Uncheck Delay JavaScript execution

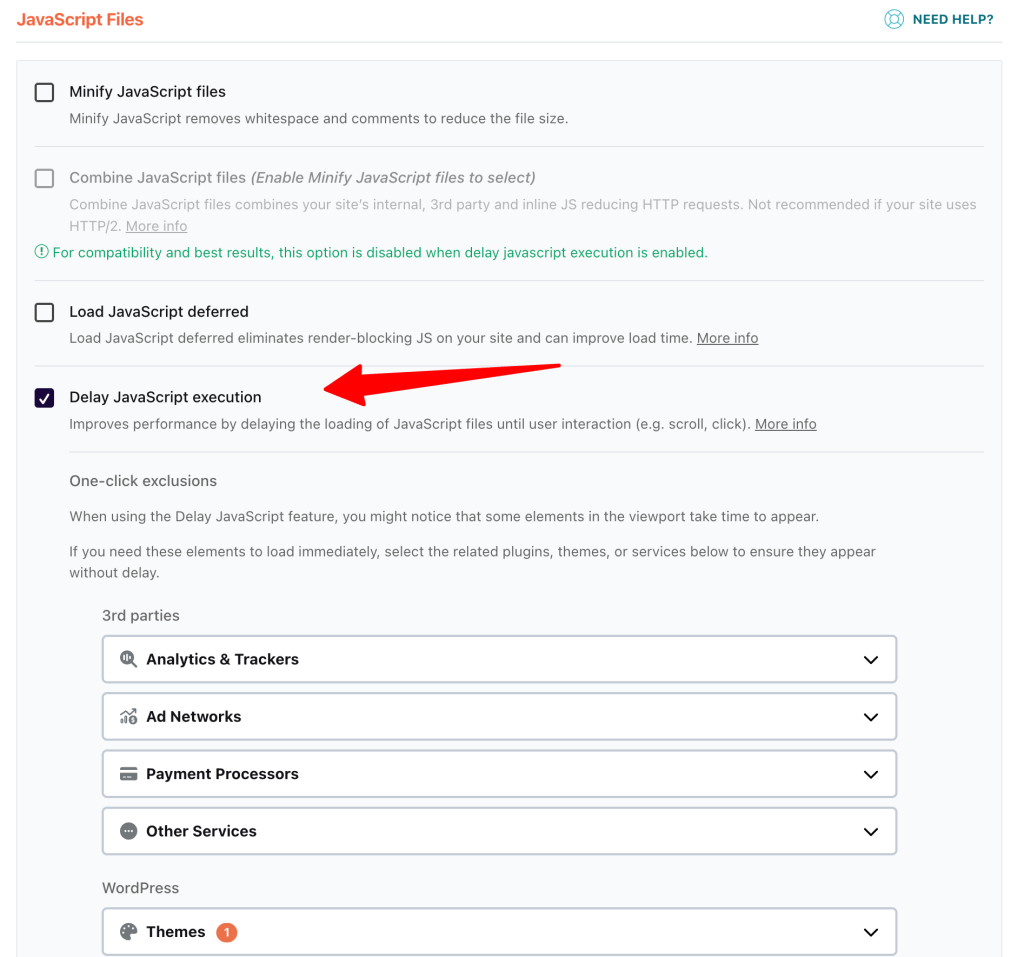45,398
